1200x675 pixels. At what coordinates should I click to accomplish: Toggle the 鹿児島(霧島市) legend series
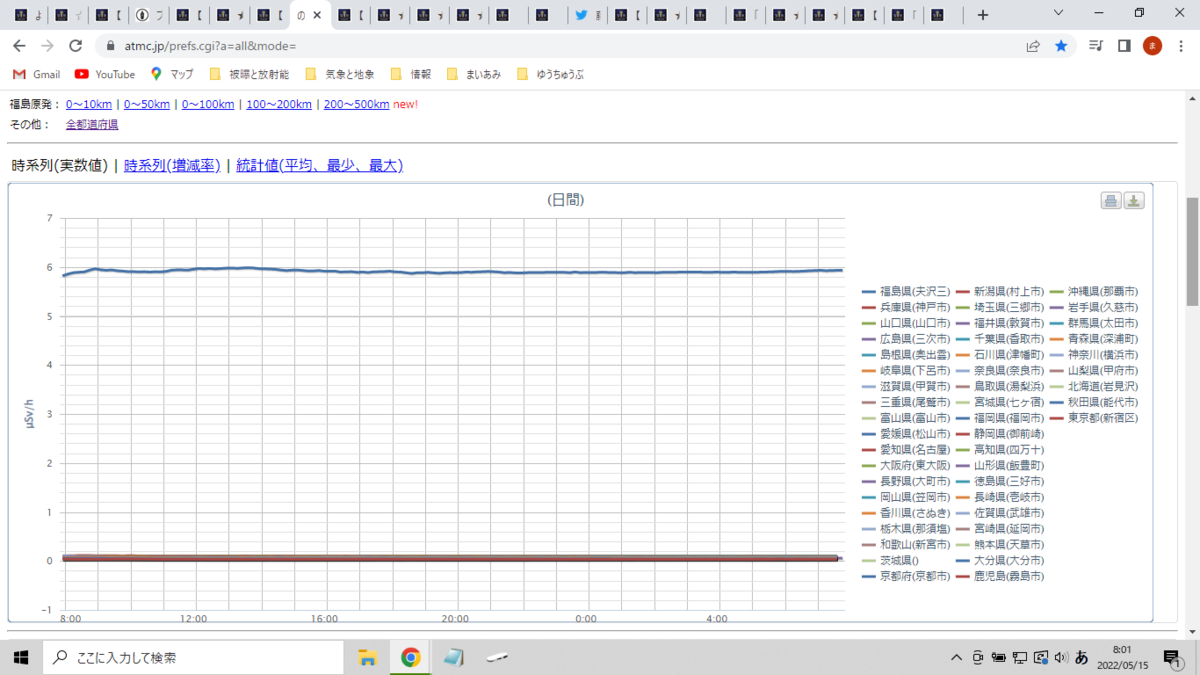(x=1000, y=577)
